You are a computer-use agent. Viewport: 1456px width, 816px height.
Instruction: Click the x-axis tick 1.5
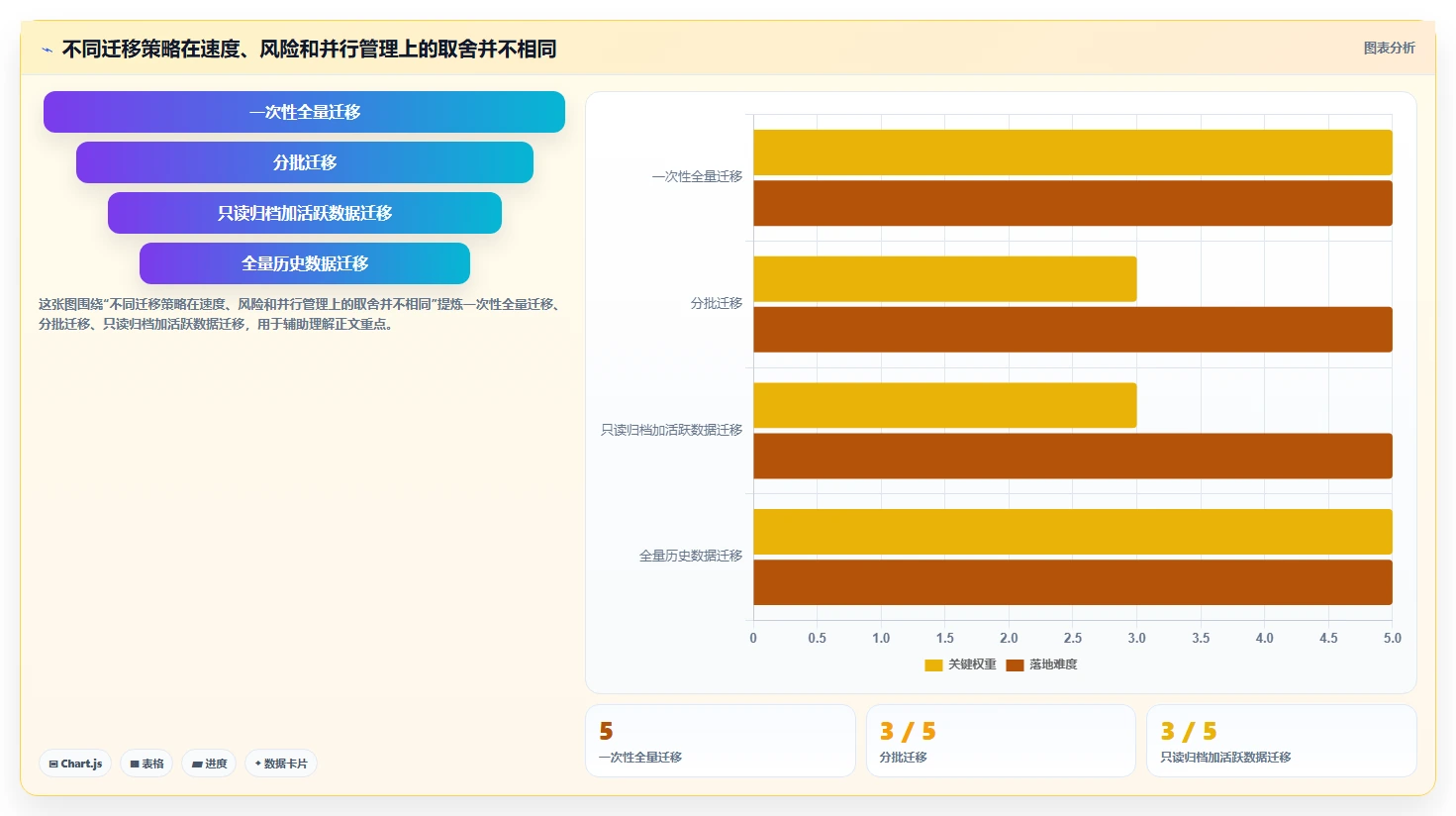945,639
